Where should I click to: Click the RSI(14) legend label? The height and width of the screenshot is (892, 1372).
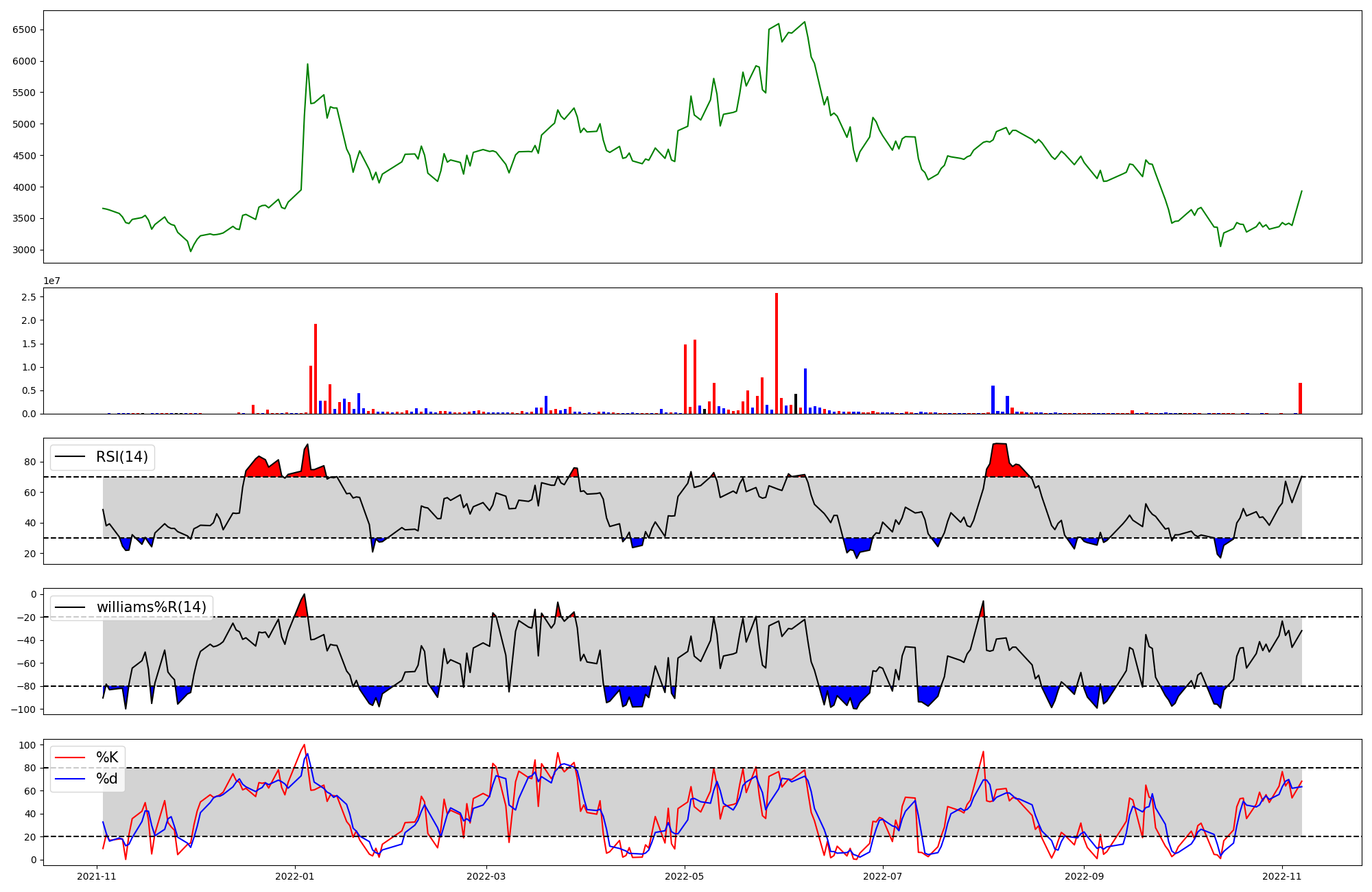[121, 457]
